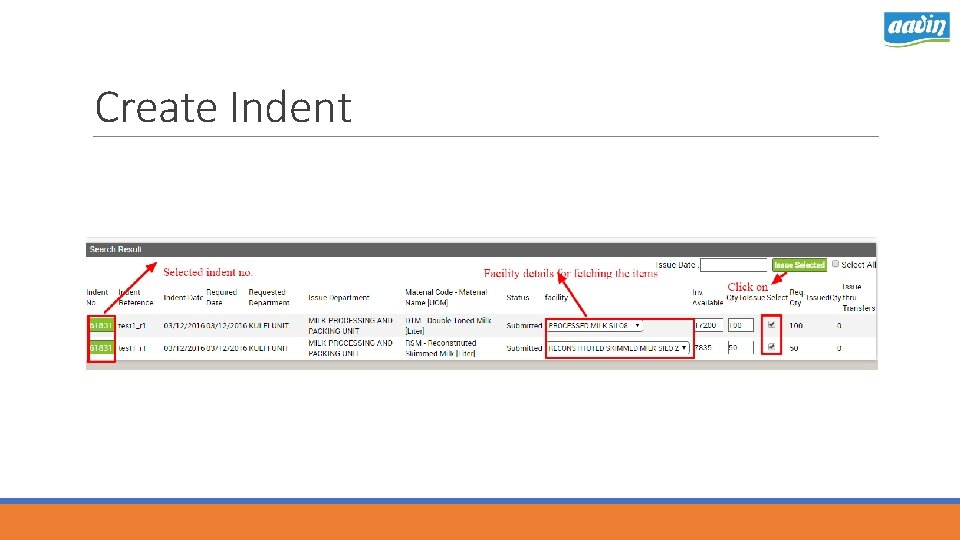
Task: Click the Req. Qty column header
Action: [796, 298]
